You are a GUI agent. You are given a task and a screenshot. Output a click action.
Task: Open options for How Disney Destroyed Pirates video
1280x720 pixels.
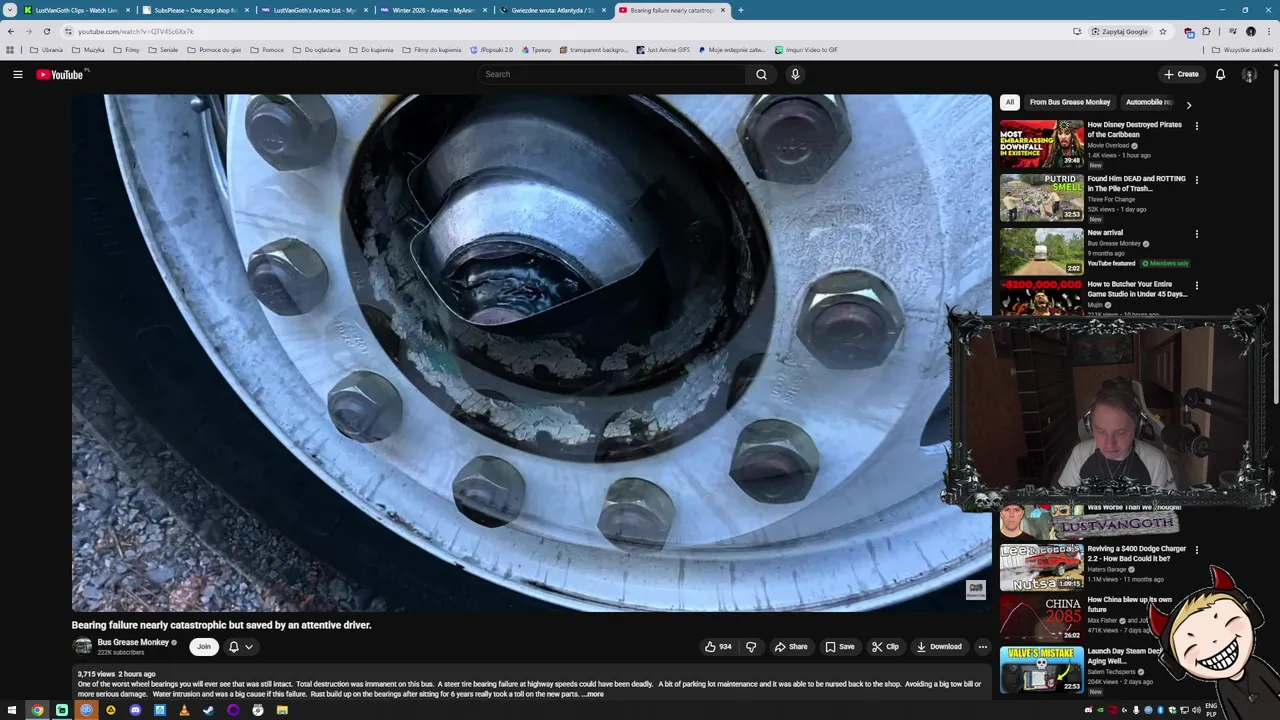[x=1196, y=126]
